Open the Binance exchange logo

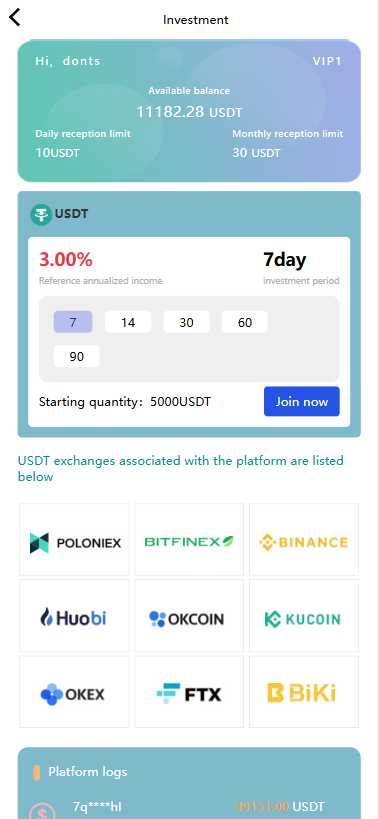click(x=304, y=540)
